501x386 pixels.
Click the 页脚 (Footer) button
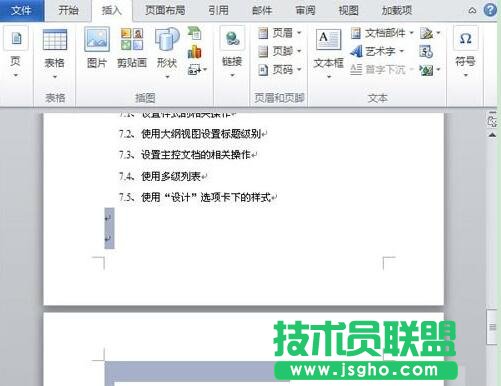(276, 51)
